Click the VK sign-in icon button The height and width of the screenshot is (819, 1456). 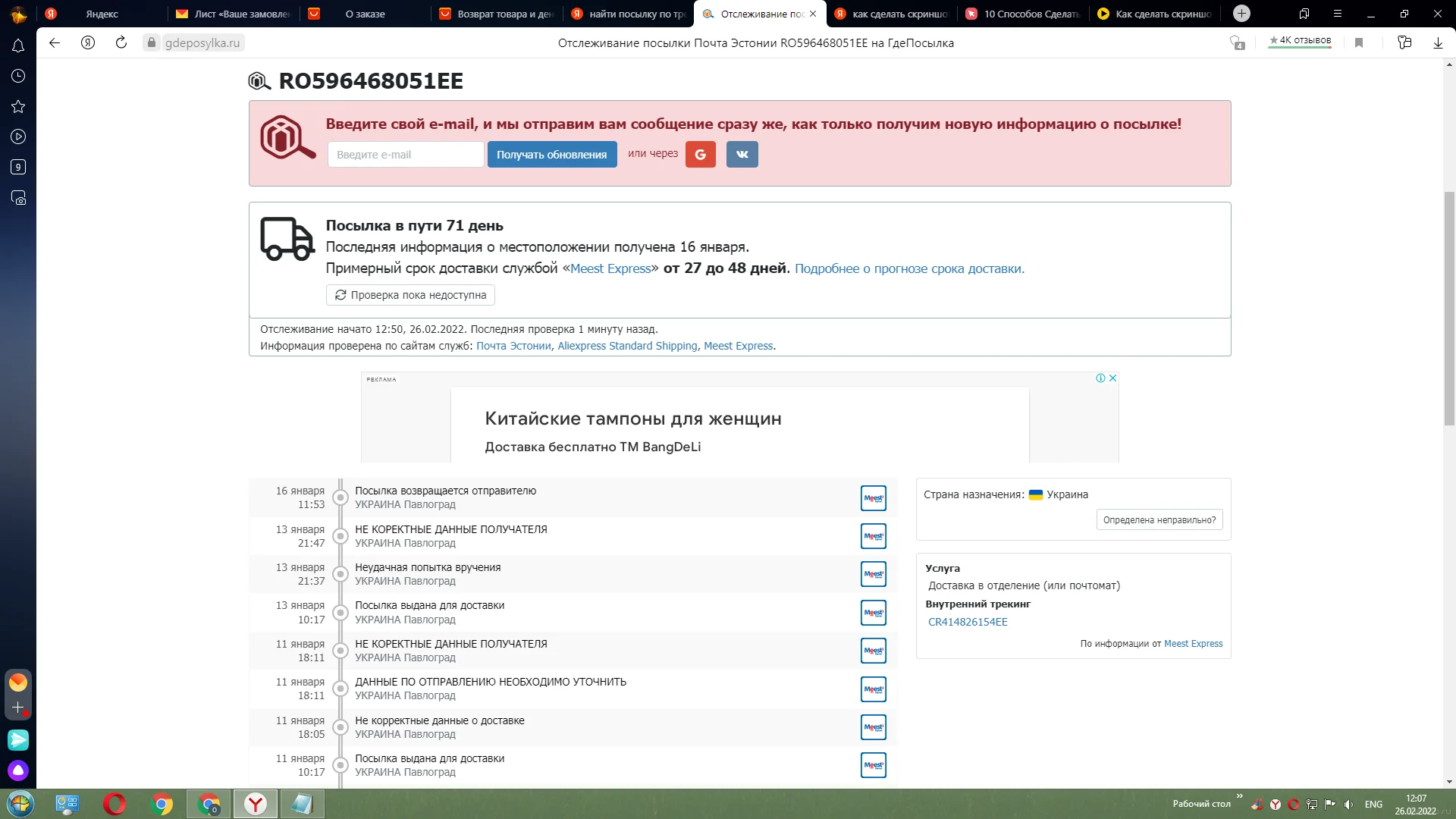tap(742, 155)
